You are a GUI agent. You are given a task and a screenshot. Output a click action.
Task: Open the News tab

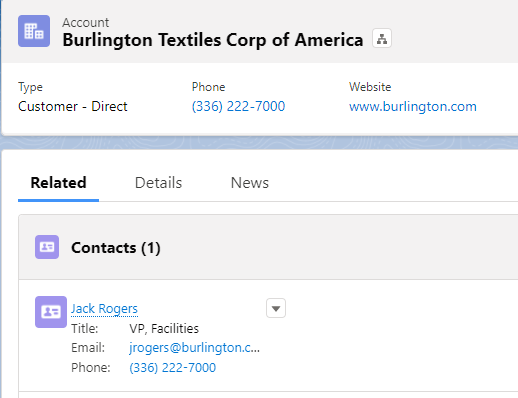click(250, 183)
